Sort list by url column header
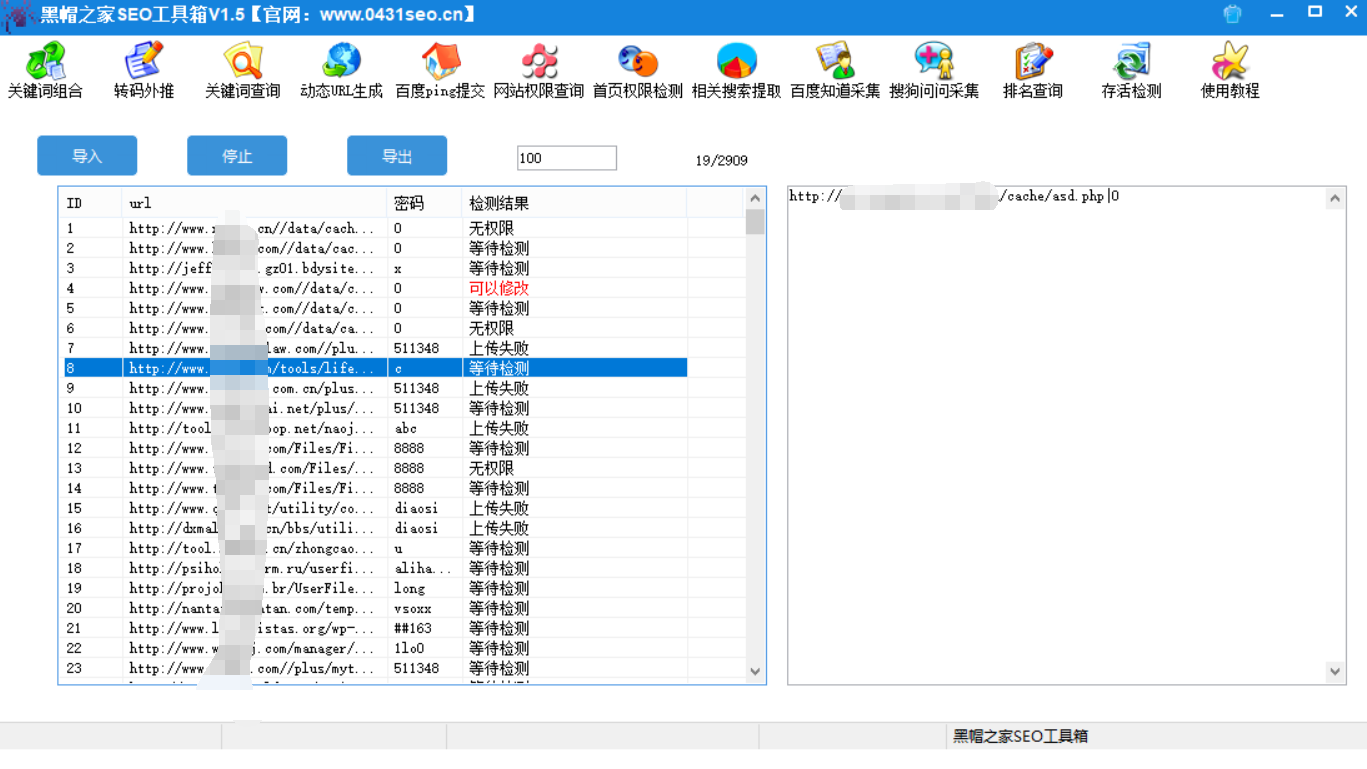Viewport: 1367px width, 769px height. [254, 203]
